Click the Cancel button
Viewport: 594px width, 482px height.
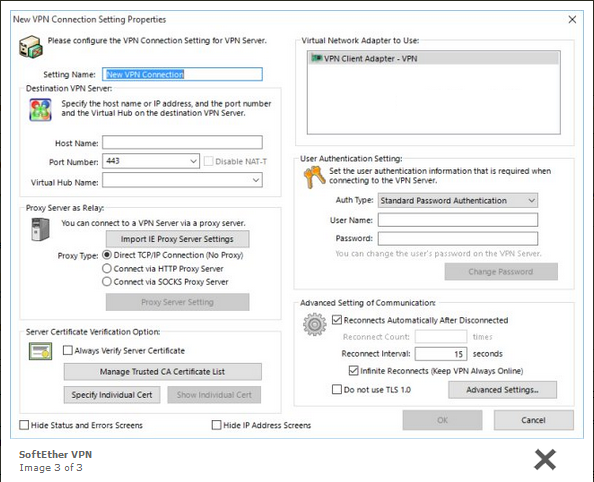point(533,420)
